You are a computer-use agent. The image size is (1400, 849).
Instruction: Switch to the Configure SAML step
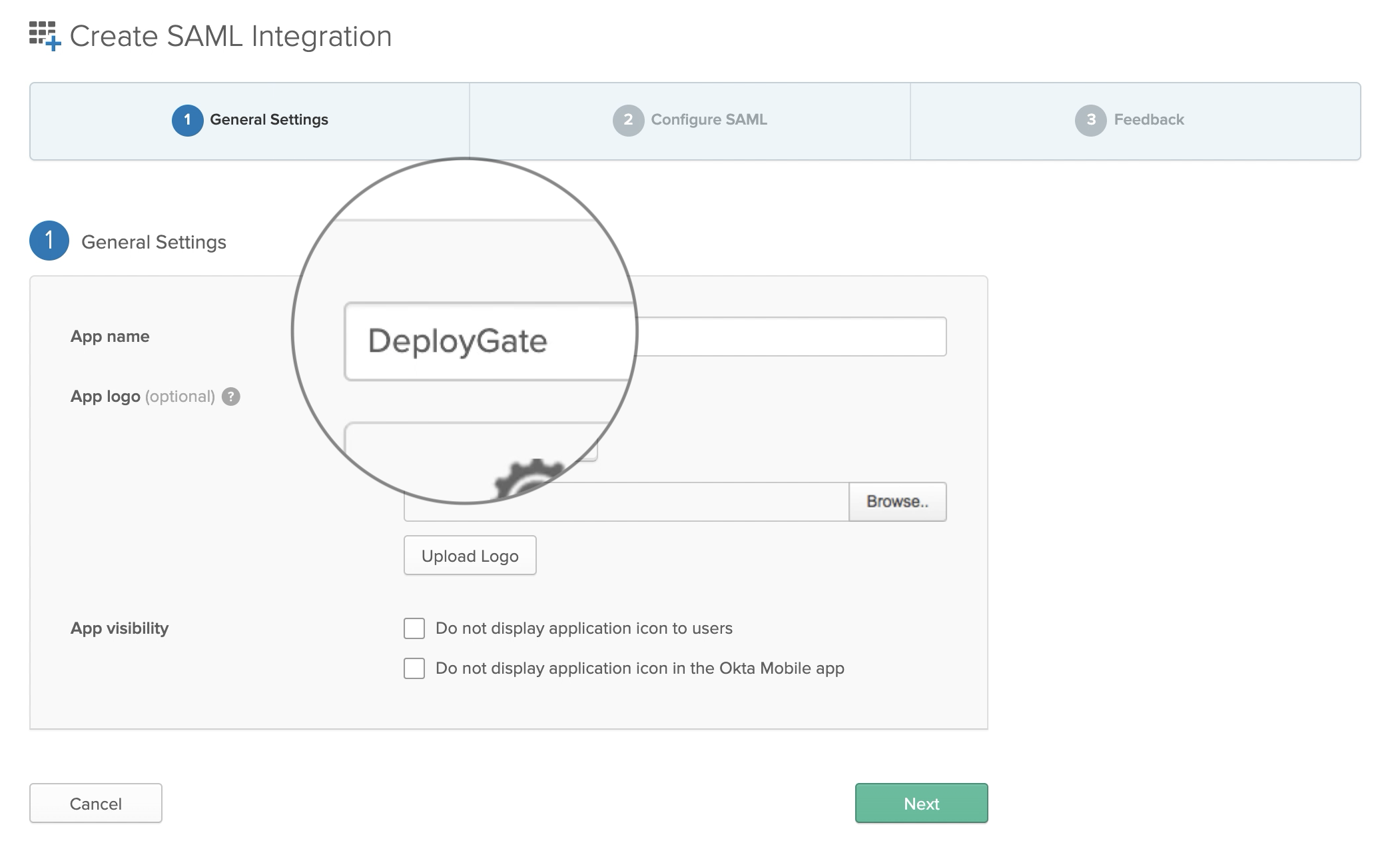pos(709,120)
